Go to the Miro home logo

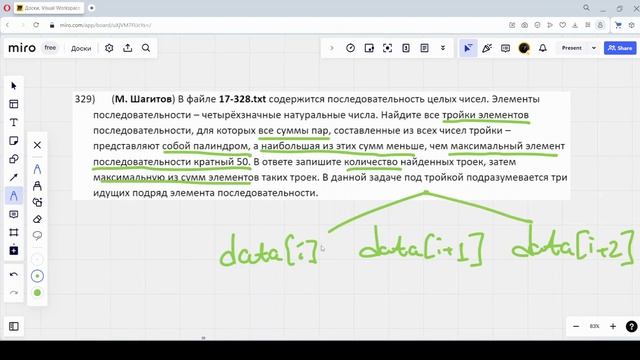[22, 48]
